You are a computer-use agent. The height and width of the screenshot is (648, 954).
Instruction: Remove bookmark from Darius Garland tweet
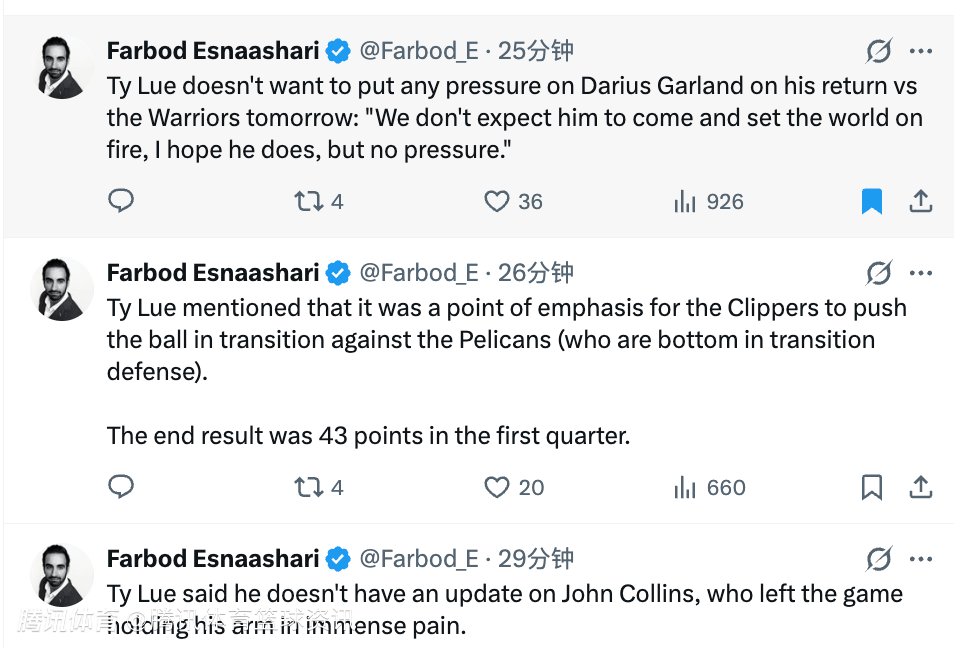(x=872, y=201)
